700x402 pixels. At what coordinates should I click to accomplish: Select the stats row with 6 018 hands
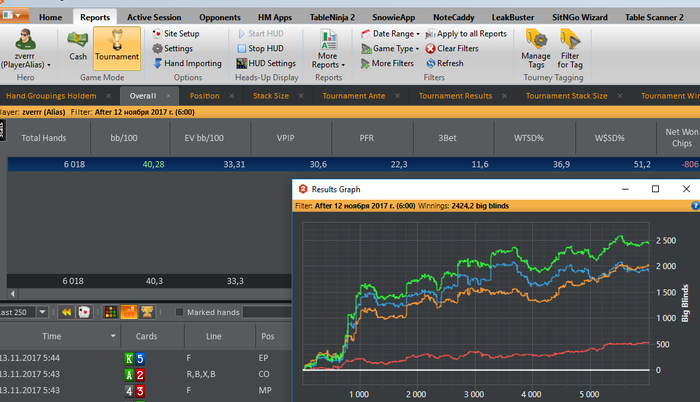click(x=354, y=164)
